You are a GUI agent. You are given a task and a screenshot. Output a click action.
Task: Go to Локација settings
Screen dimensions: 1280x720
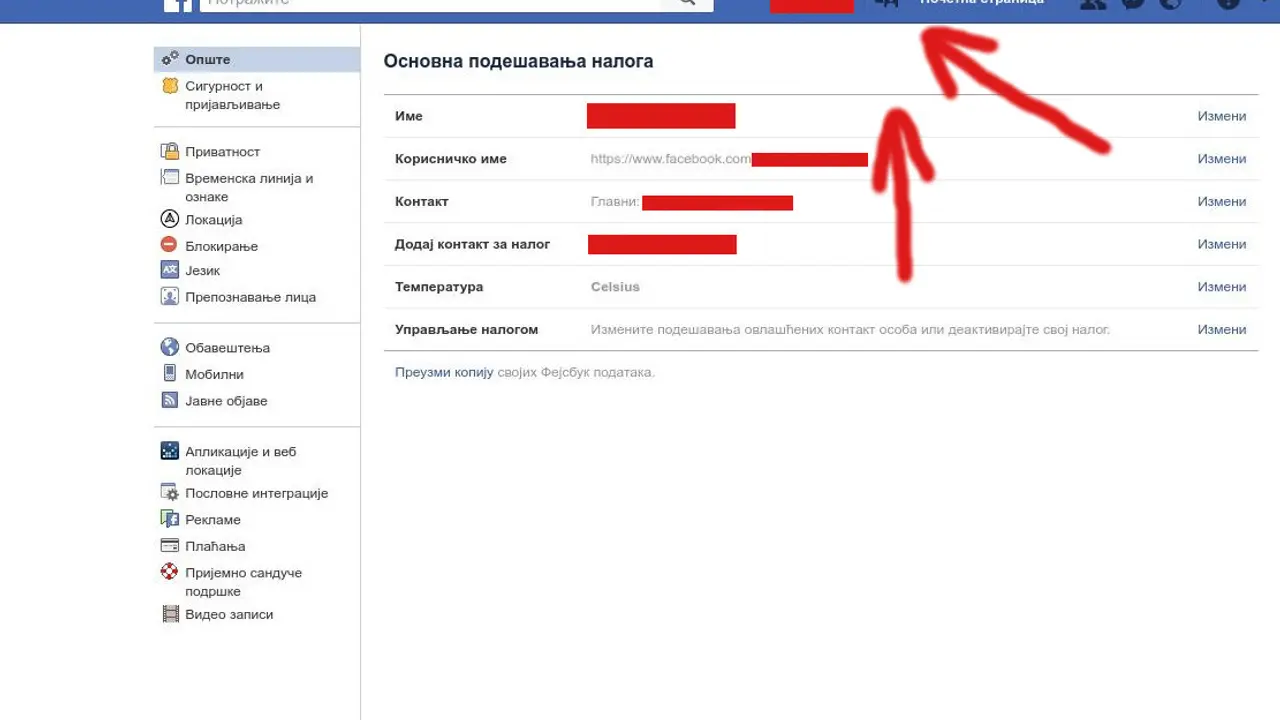coord(213,220)
